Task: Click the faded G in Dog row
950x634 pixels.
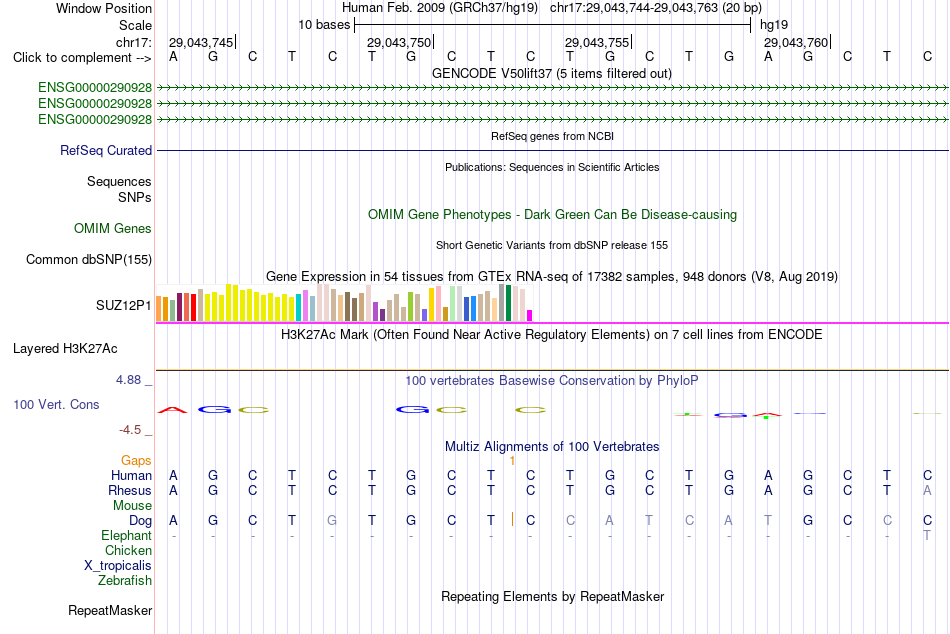Action: tap(332, 520)
